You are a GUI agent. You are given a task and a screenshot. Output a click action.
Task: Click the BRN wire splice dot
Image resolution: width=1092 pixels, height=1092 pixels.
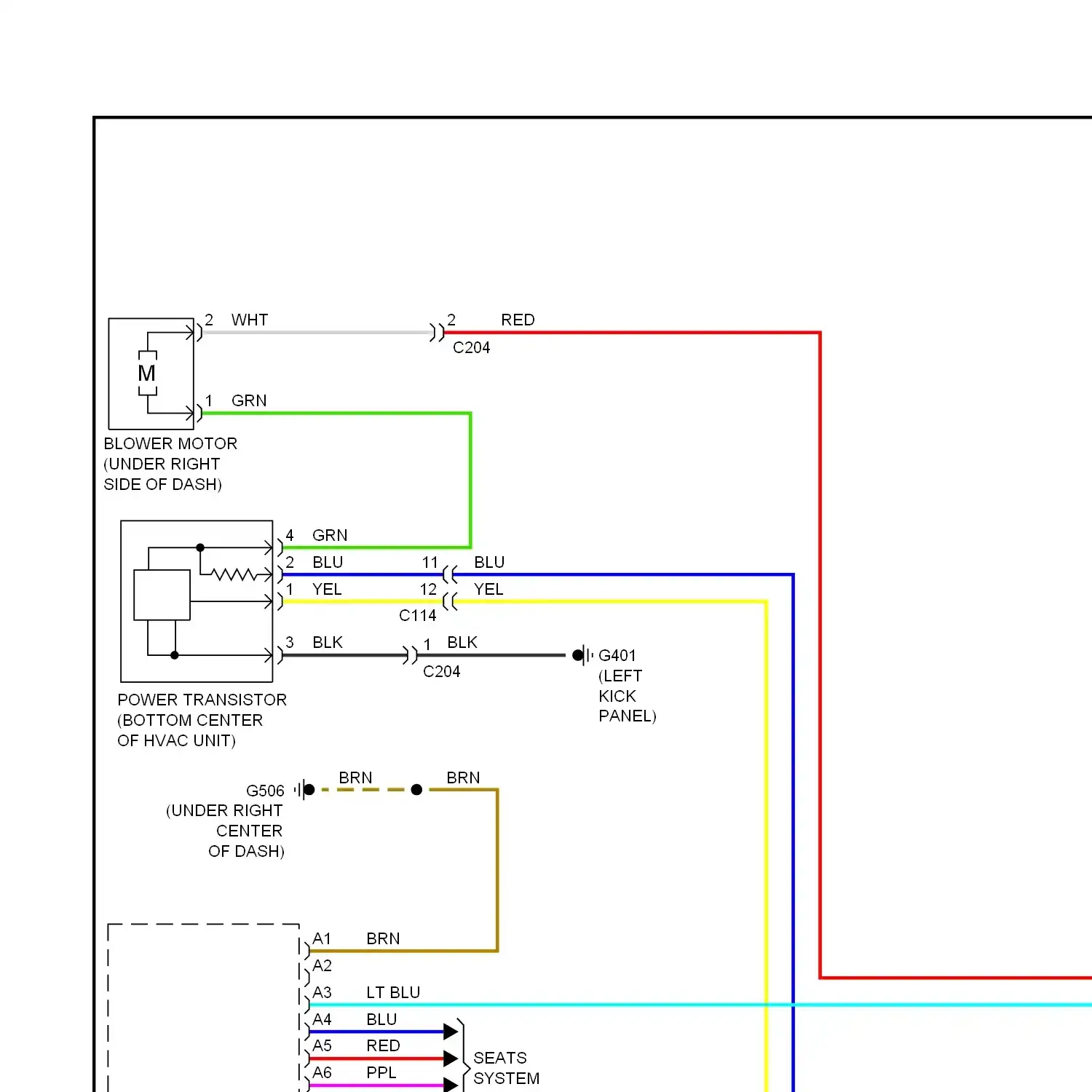[416, 789]
